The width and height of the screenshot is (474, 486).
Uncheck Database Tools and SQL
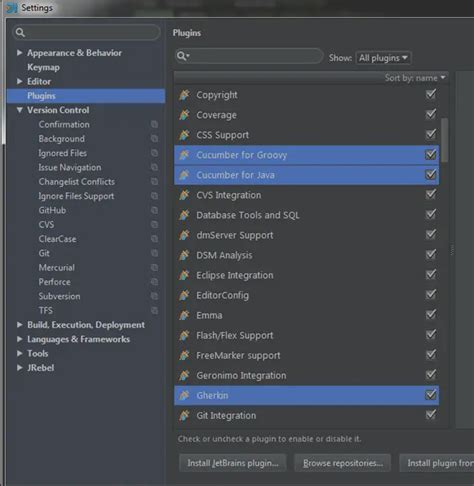(x=431, y=214)
